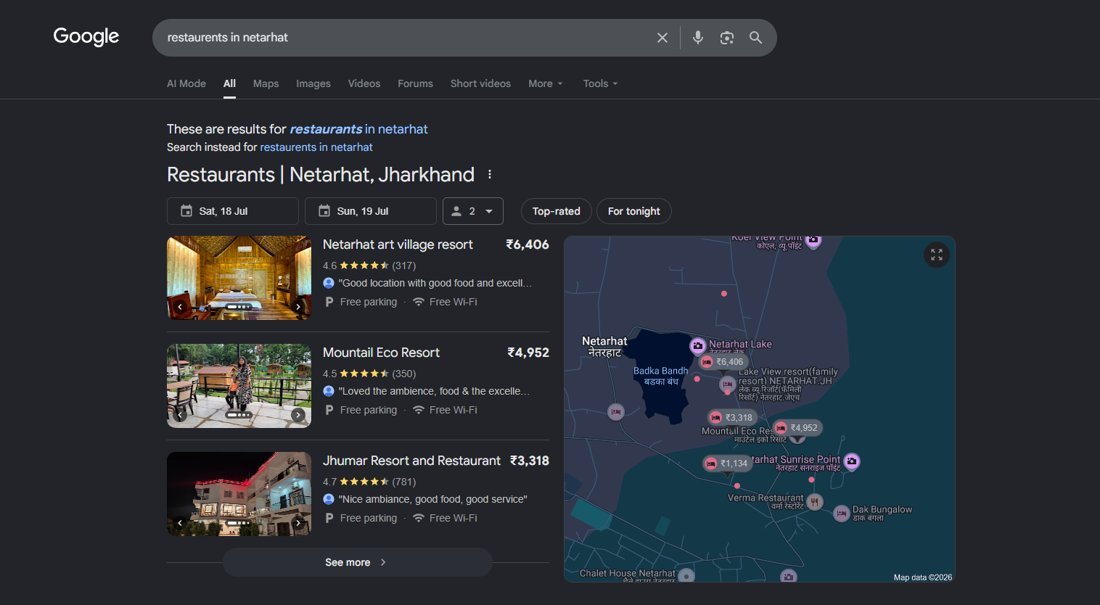Image resolution: width=1100 pixels, height=605 pixels.
Task: Click the 4.6 rating with (317) reviews
Action: (369, 266)
